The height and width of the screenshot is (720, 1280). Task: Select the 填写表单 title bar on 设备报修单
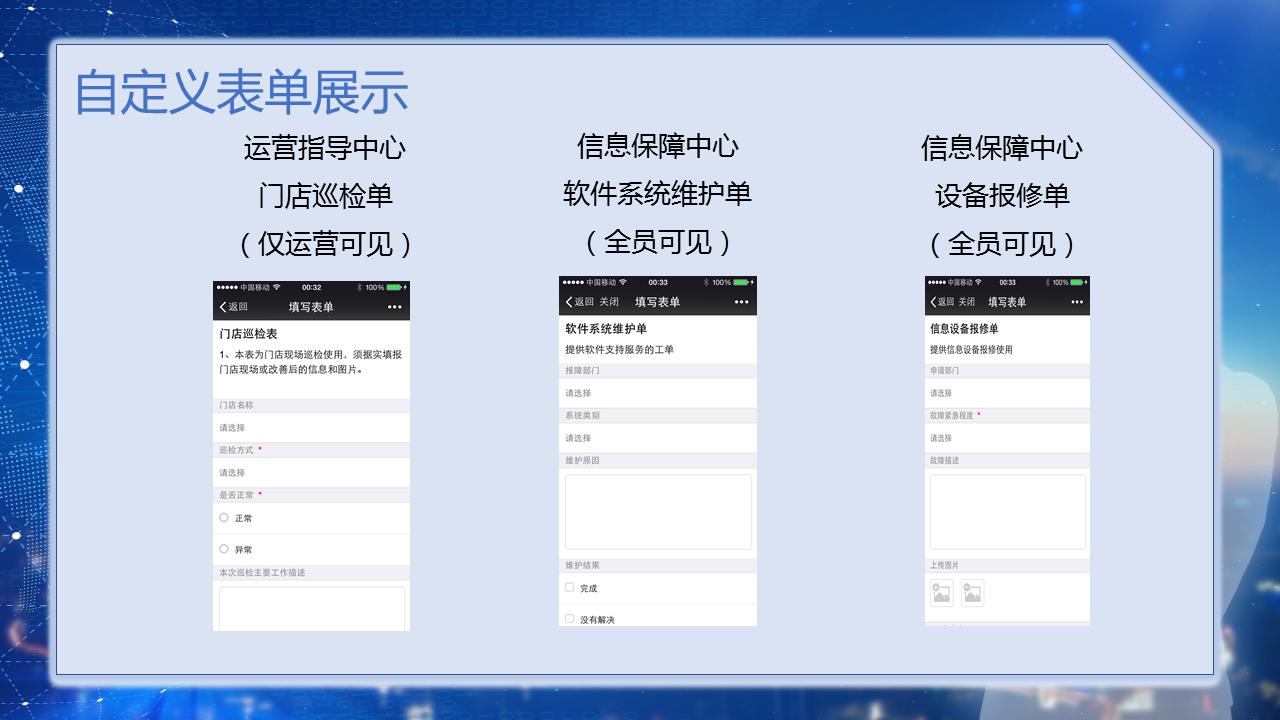pyautogui.click(x=1007, y=302)
